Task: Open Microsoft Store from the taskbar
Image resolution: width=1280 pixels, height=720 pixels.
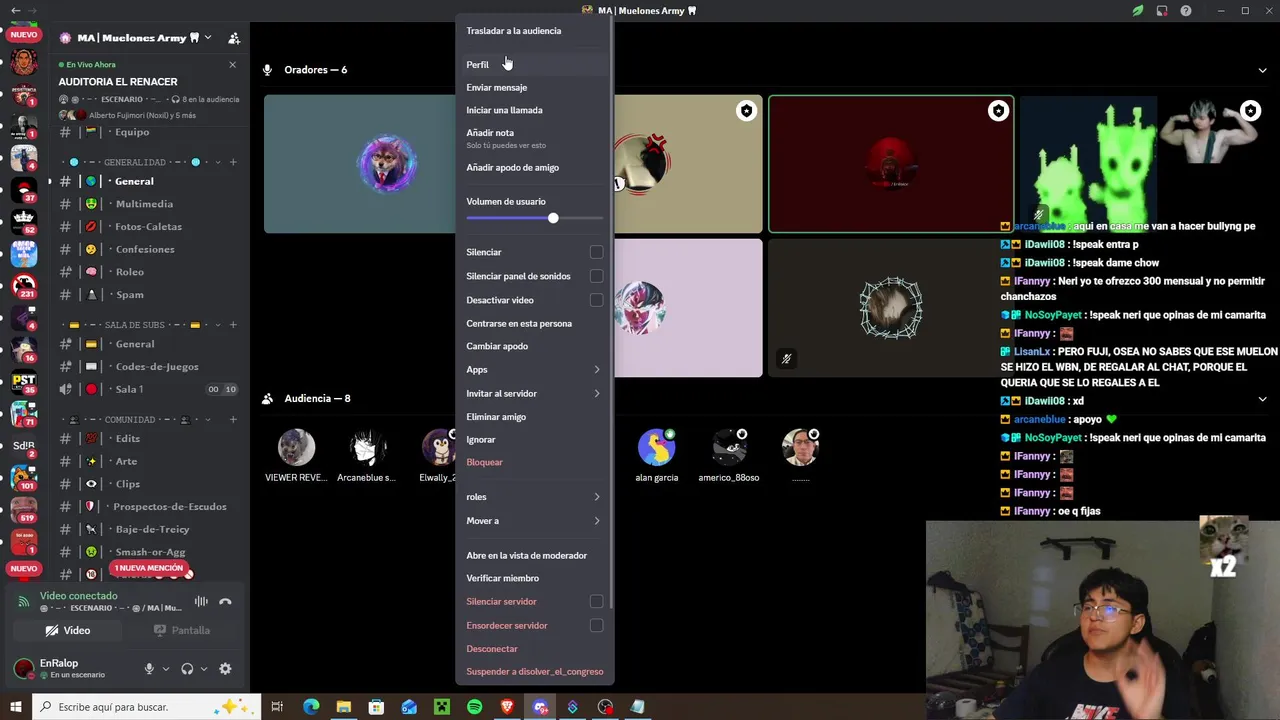Action: 376,707
